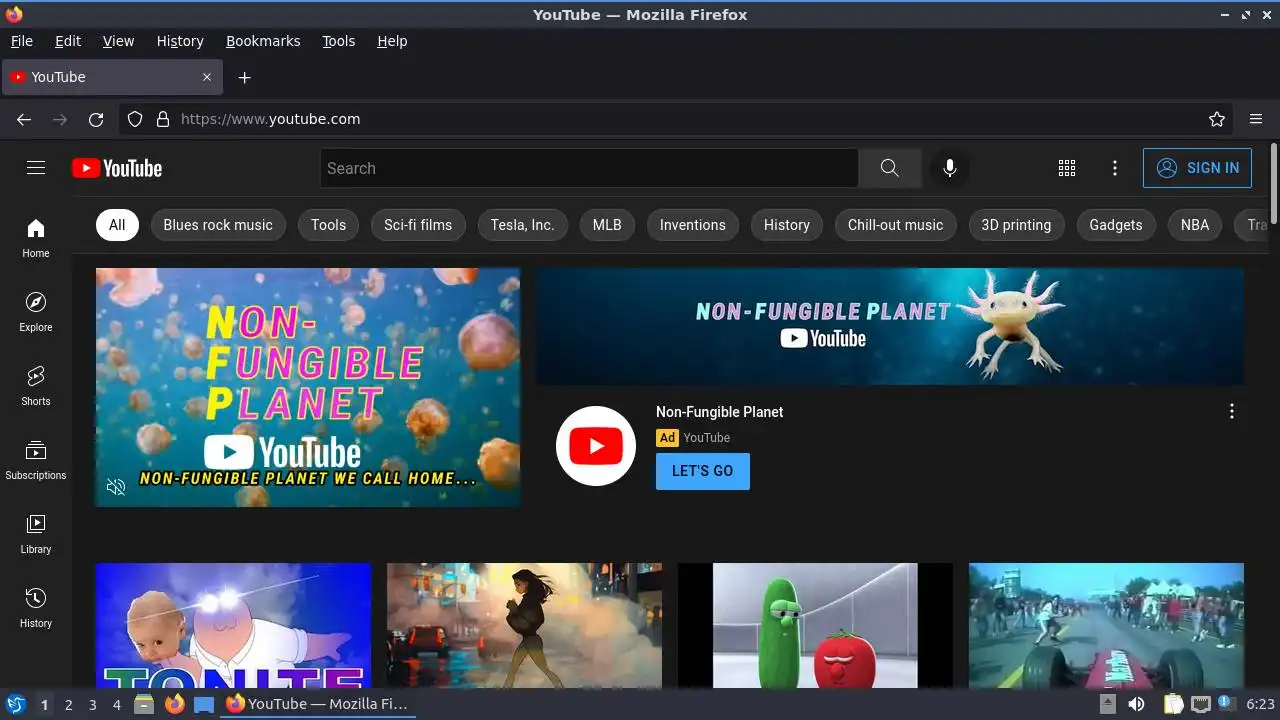Open Firefox application hamburger menu
Viewport: 1280px width, 720px height.
tap(1256, 119)
